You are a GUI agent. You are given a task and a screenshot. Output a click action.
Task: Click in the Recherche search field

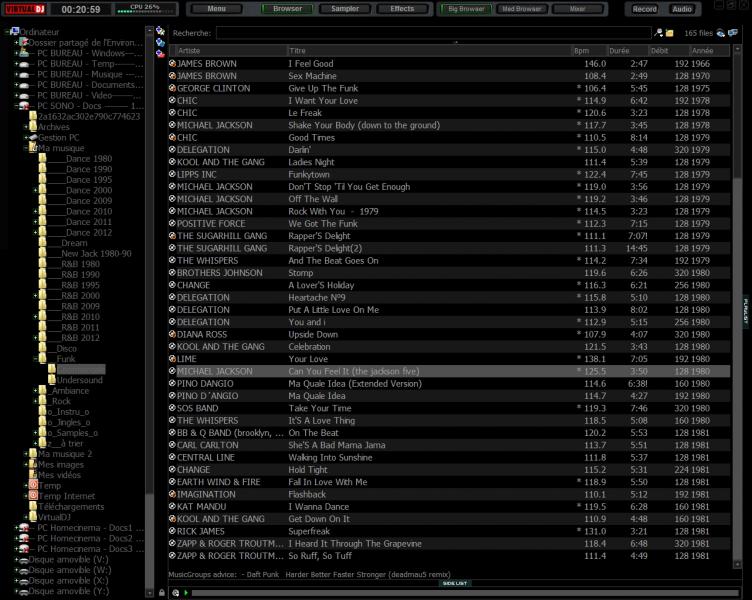430,33
